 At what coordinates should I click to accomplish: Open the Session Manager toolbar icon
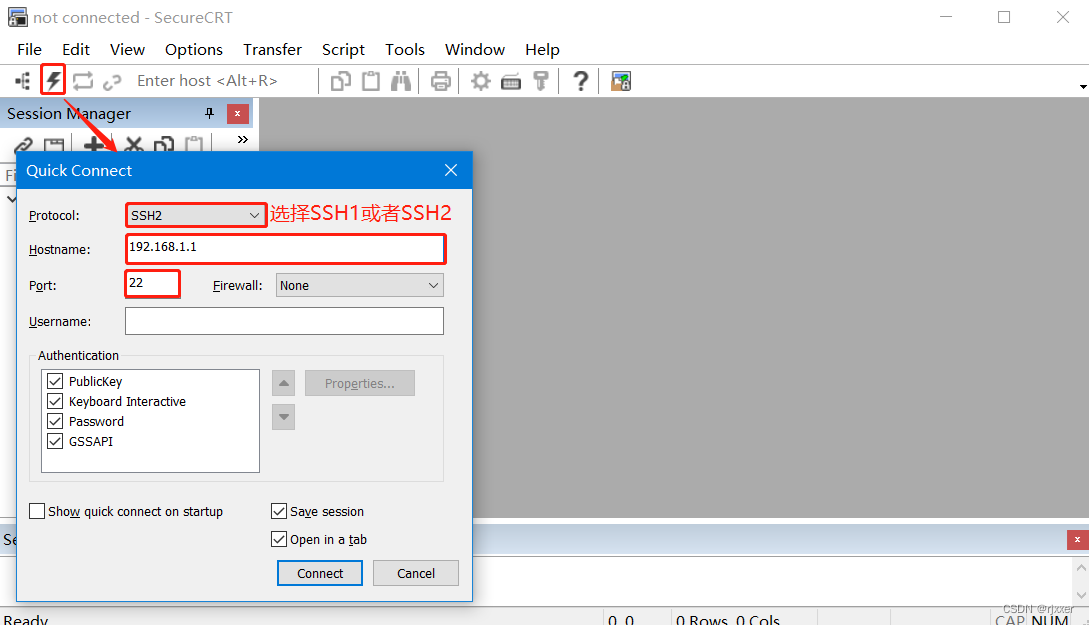tap(22, 81)
